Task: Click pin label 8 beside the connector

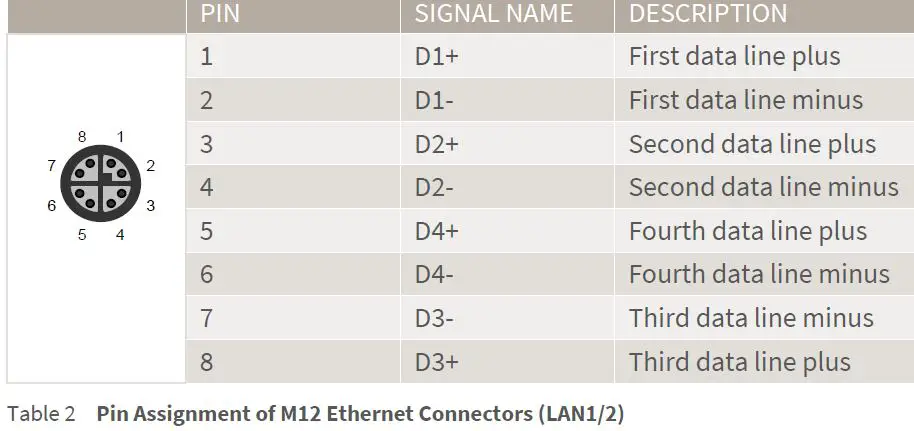Action: 82,137
